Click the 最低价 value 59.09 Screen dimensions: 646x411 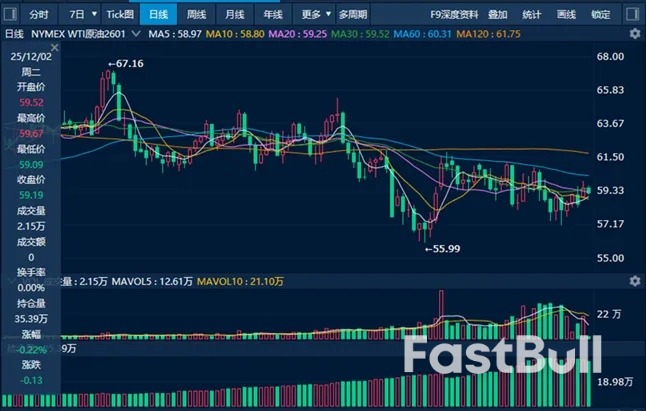[x=31, y=165]
